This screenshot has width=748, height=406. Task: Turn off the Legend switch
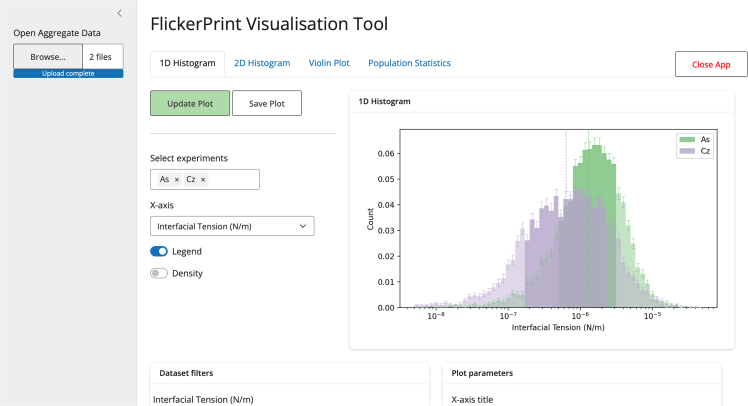(x=159, y=251)
